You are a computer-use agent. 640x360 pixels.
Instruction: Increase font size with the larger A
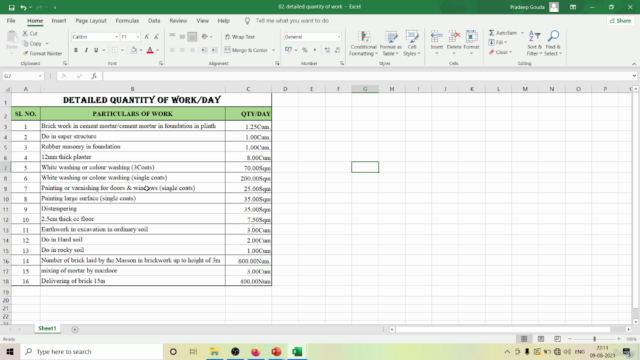click(147, 37)
